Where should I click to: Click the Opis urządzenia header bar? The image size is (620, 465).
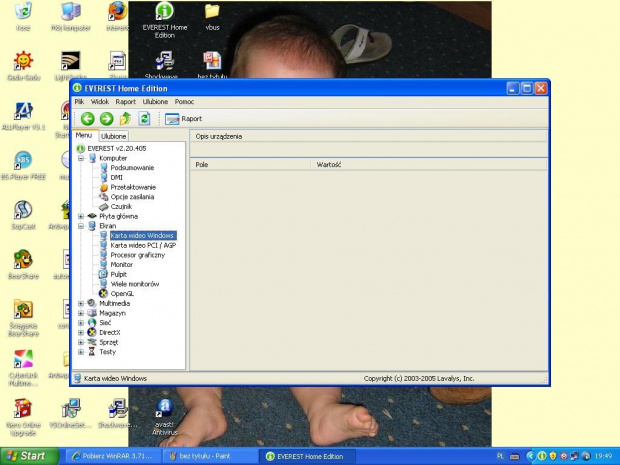click(x=369, y=136)
